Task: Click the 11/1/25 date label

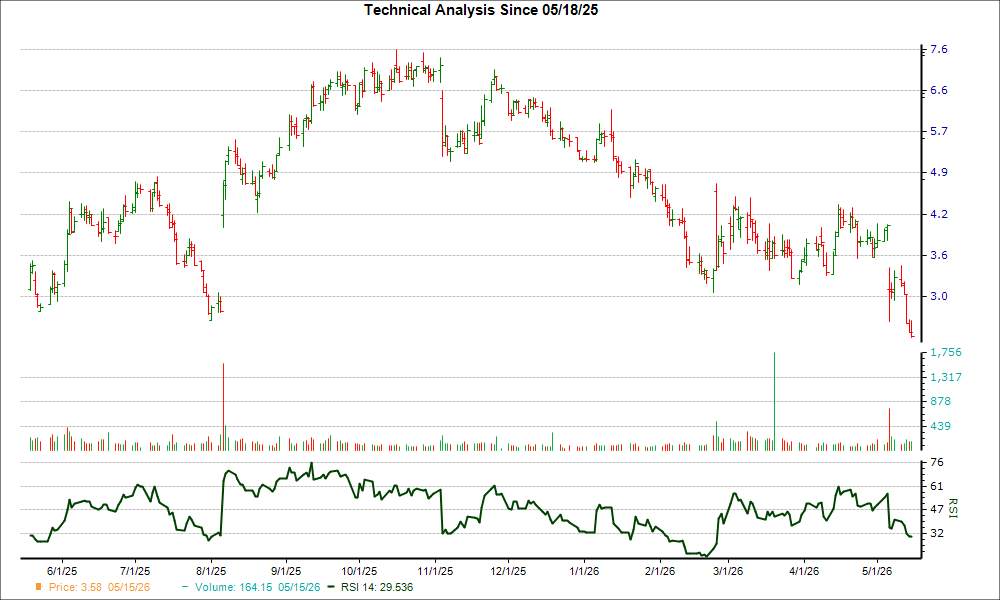Action: (435, 571)
